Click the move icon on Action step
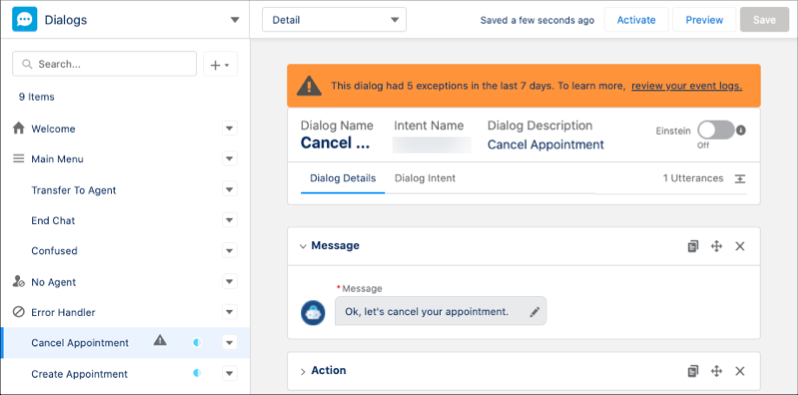The image size is (798, 395). [717, 371]
